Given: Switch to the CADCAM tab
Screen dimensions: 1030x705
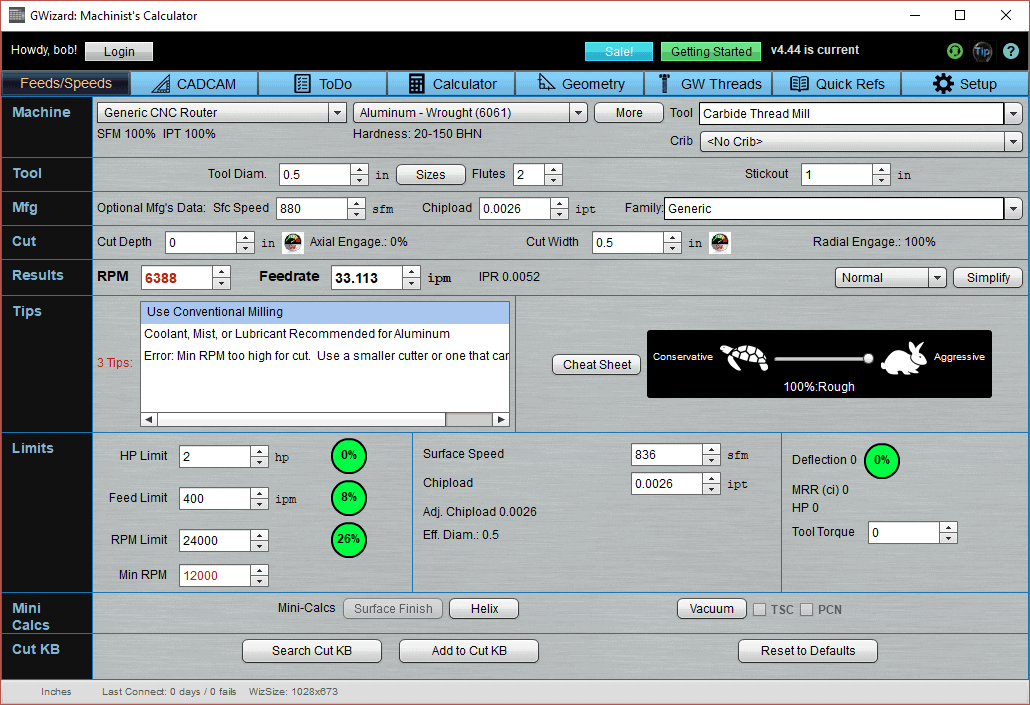Looking at the screenshot, I should pos(193,83).
